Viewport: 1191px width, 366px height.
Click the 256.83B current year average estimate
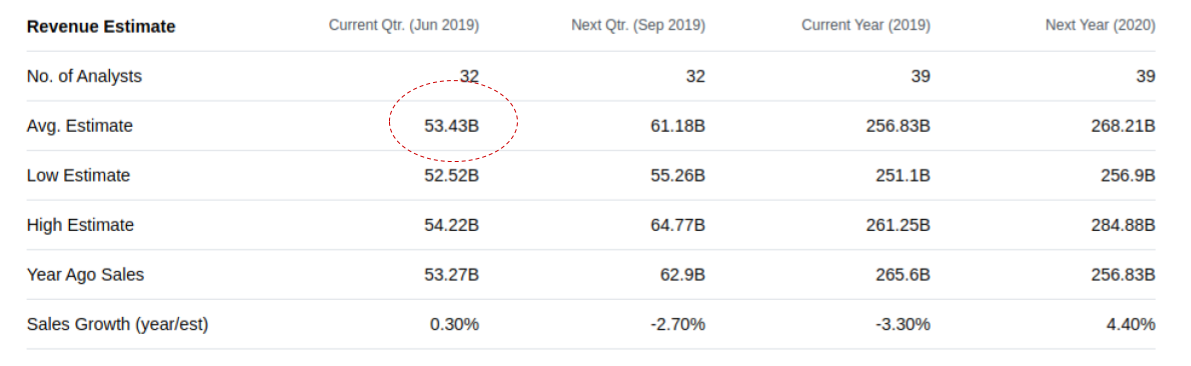coord(899,126)
